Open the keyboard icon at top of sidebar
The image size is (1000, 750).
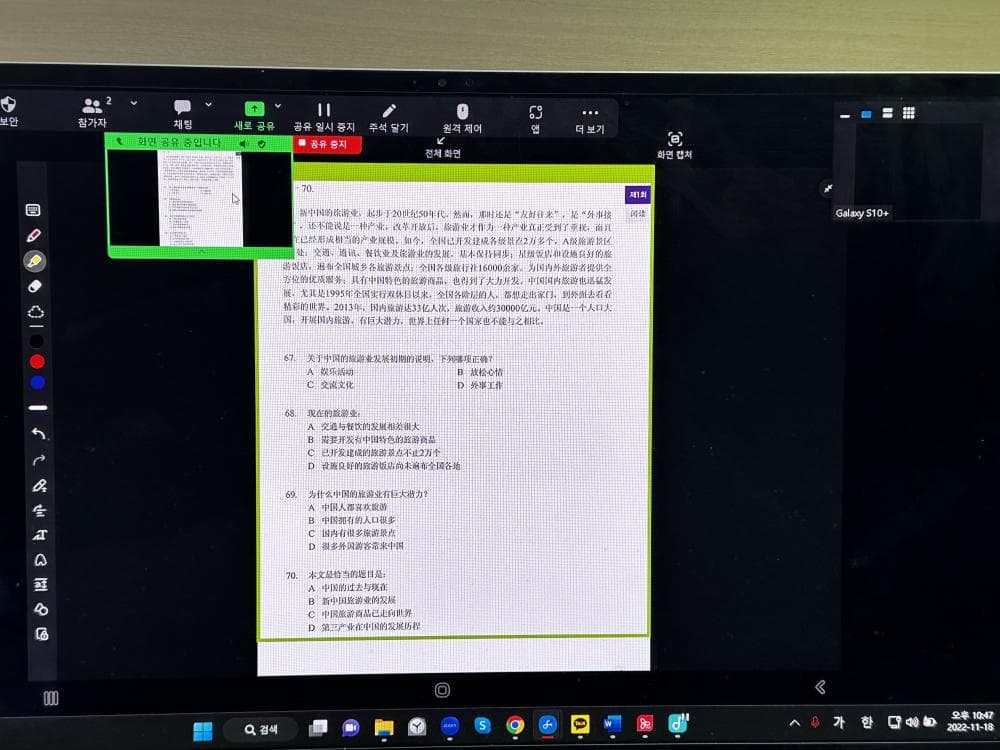33,210
